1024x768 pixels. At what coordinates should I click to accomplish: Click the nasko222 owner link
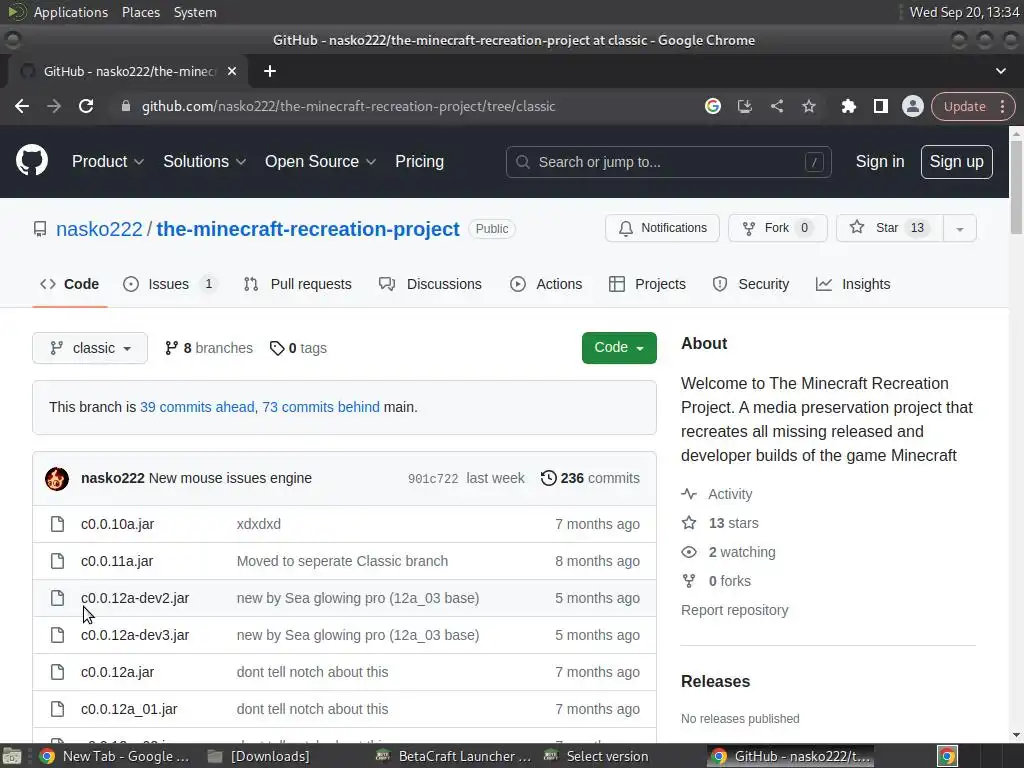click(99, 229)
